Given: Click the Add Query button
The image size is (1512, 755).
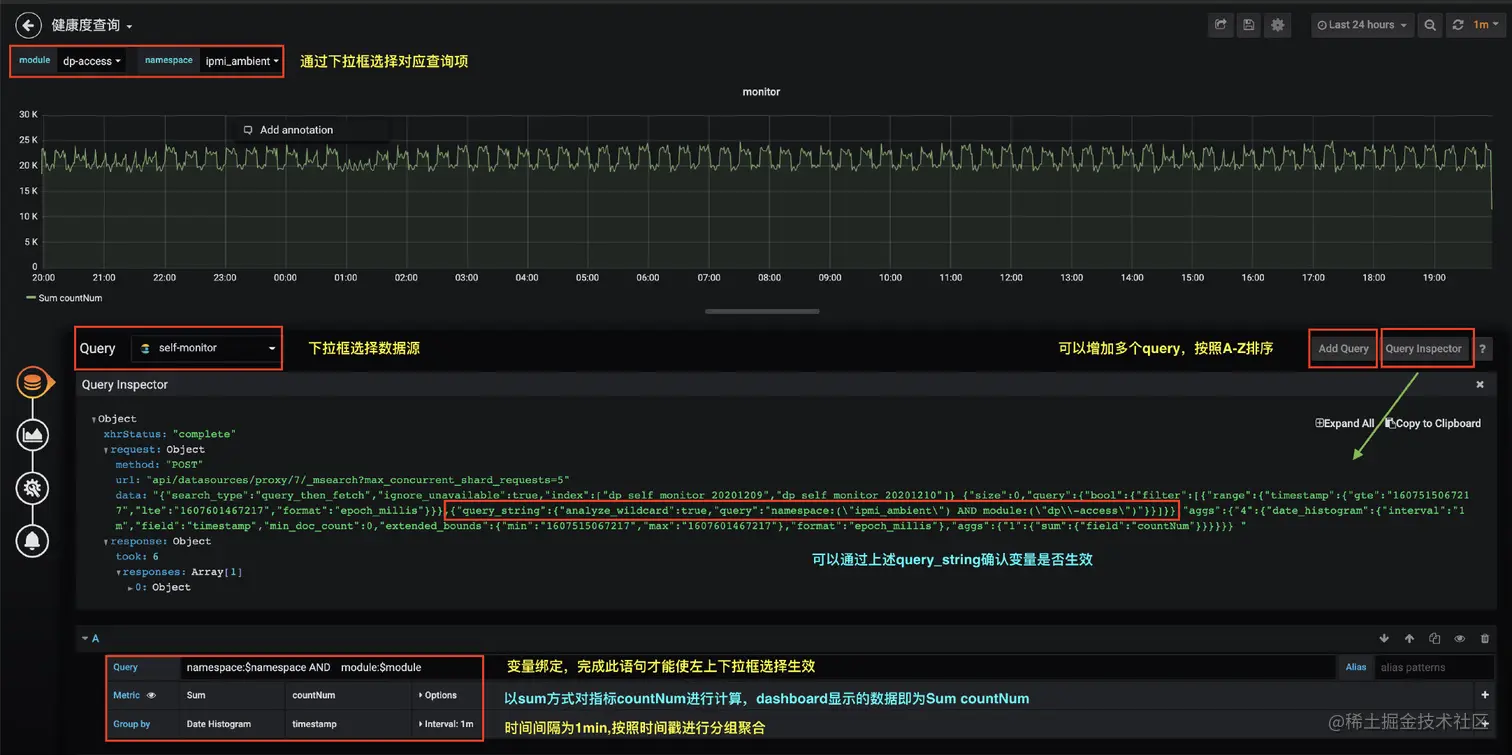Looking at the screenshot, I should click(x=1343, y=348).
